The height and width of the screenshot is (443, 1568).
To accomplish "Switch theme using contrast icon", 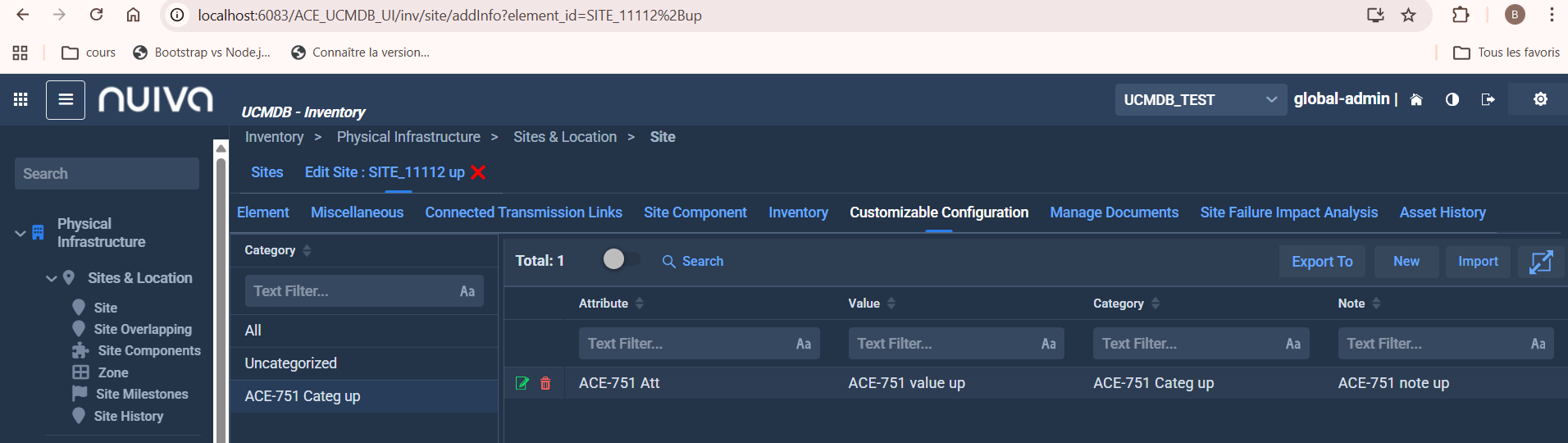I will (x=1452, y=99).
